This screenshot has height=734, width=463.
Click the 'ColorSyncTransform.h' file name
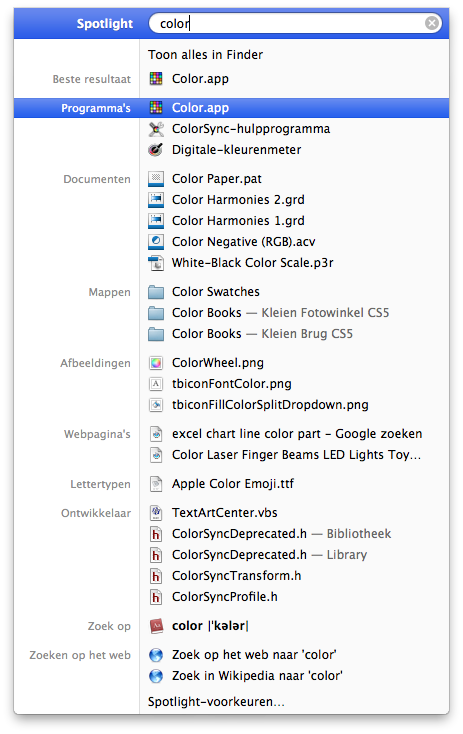[236, 576]
